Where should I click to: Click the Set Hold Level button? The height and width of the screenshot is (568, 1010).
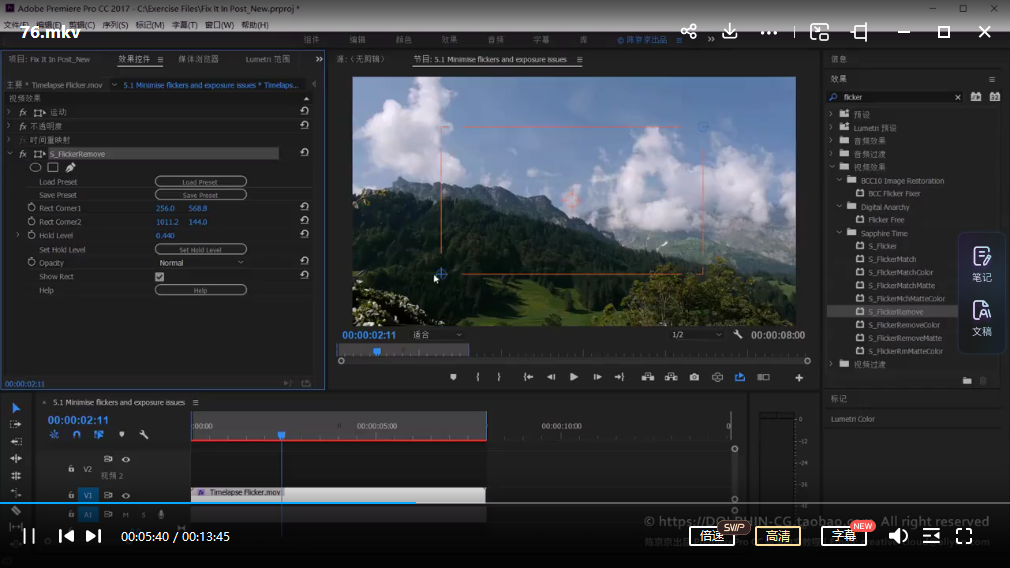tap(201, 249)
